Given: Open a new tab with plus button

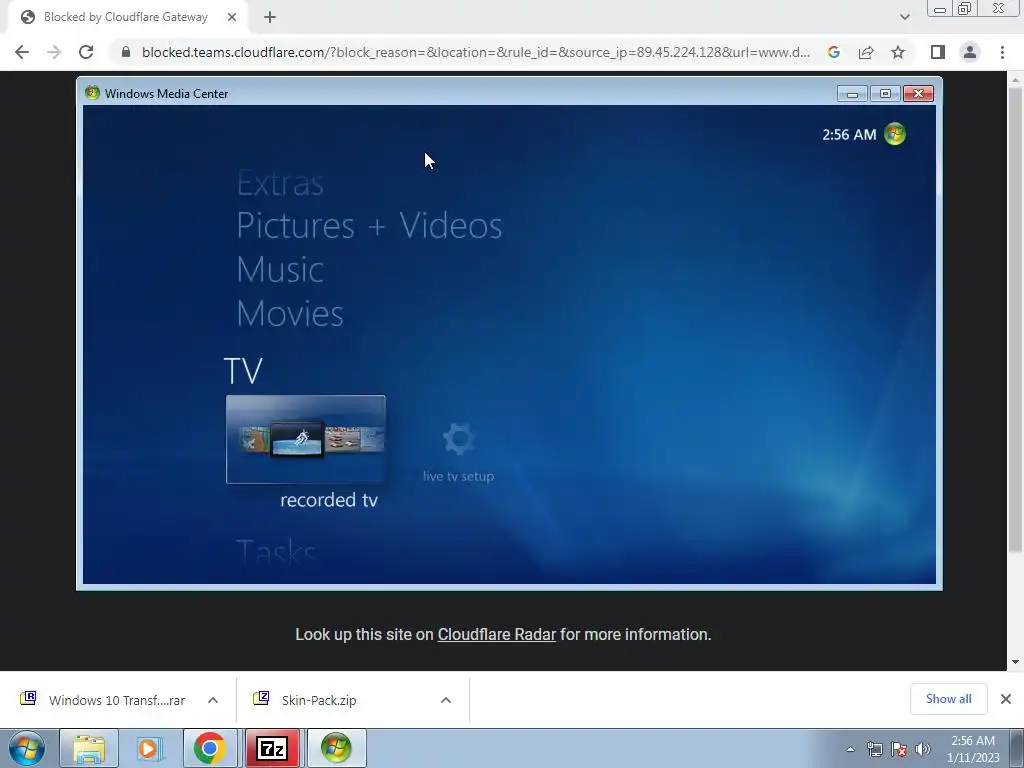Looking at the screenshot, I should point(270,17).
